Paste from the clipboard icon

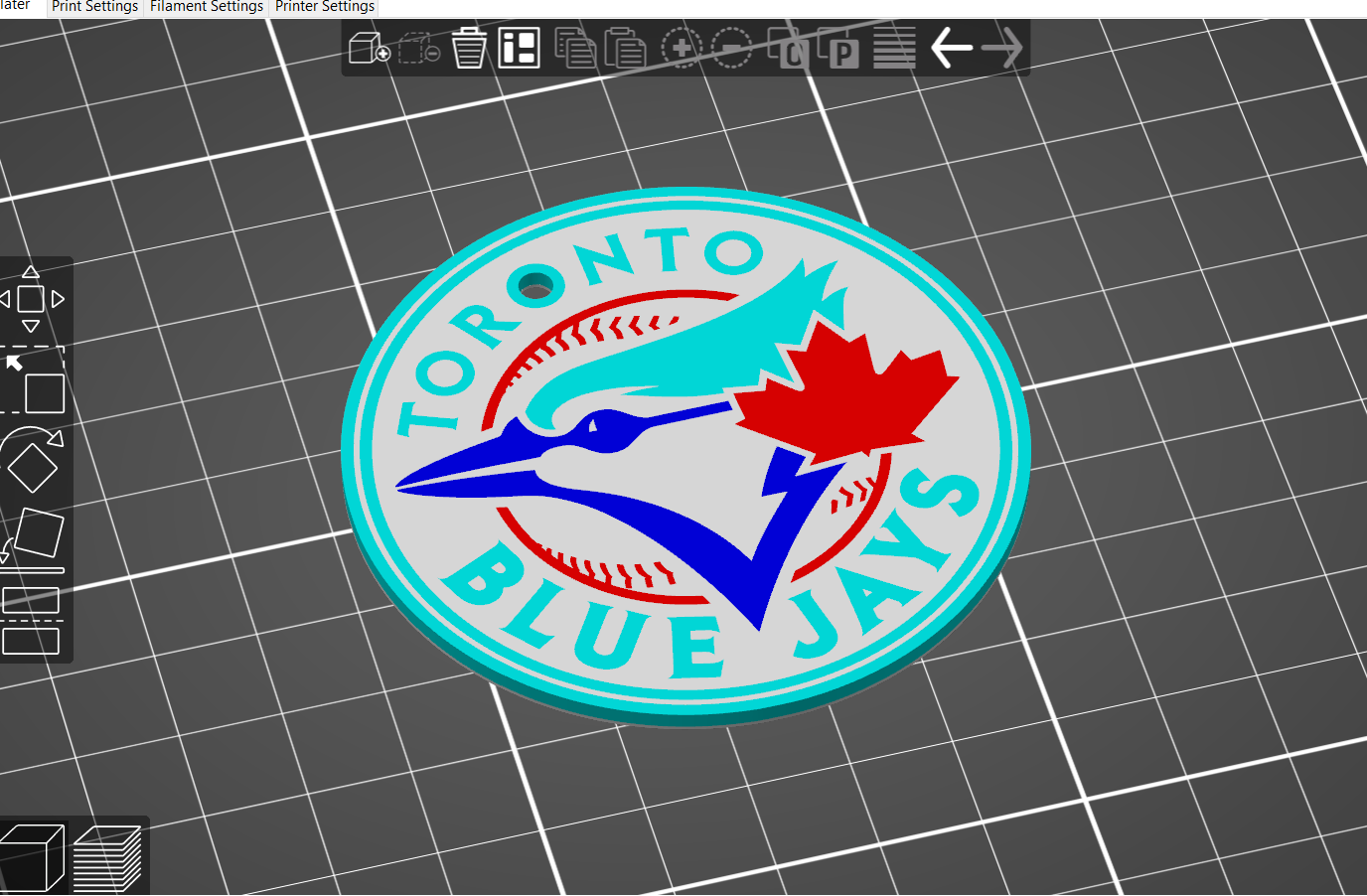click(x=625, y=48)
